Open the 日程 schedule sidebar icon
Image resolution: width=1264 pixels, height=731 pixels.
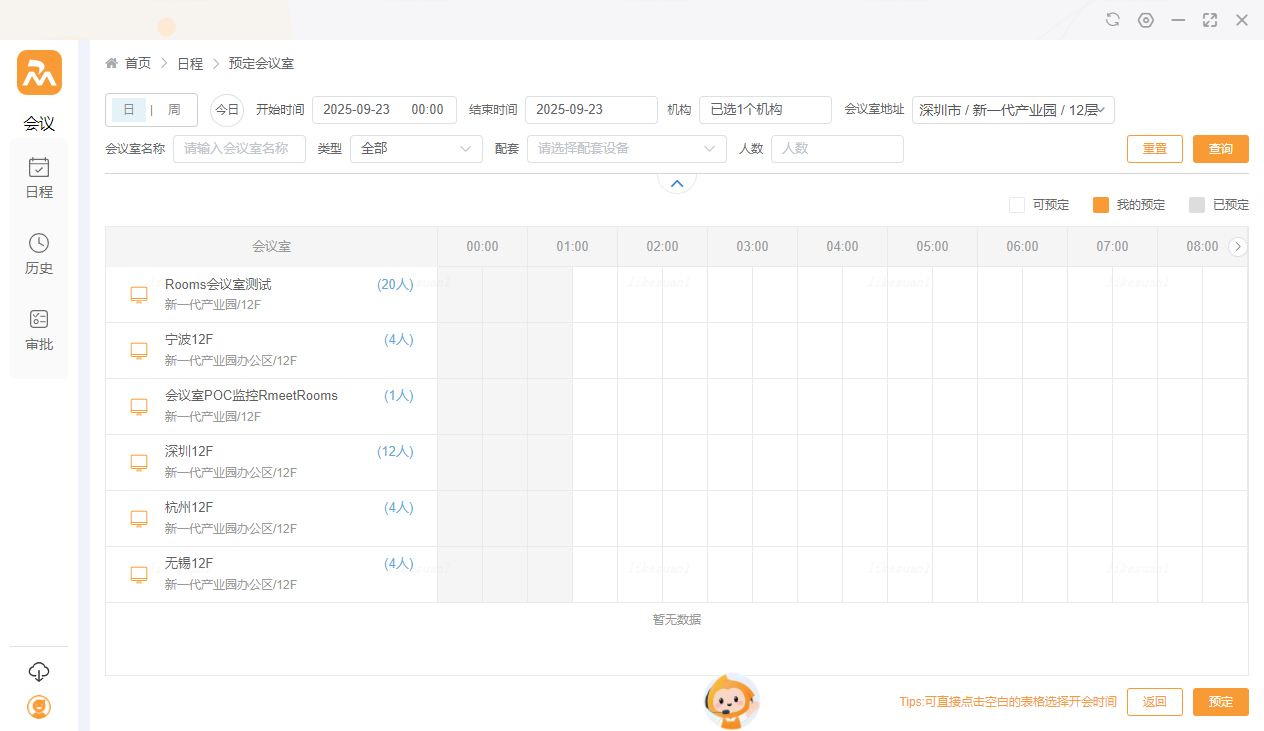pyautogui.click(x=39, y=177)
